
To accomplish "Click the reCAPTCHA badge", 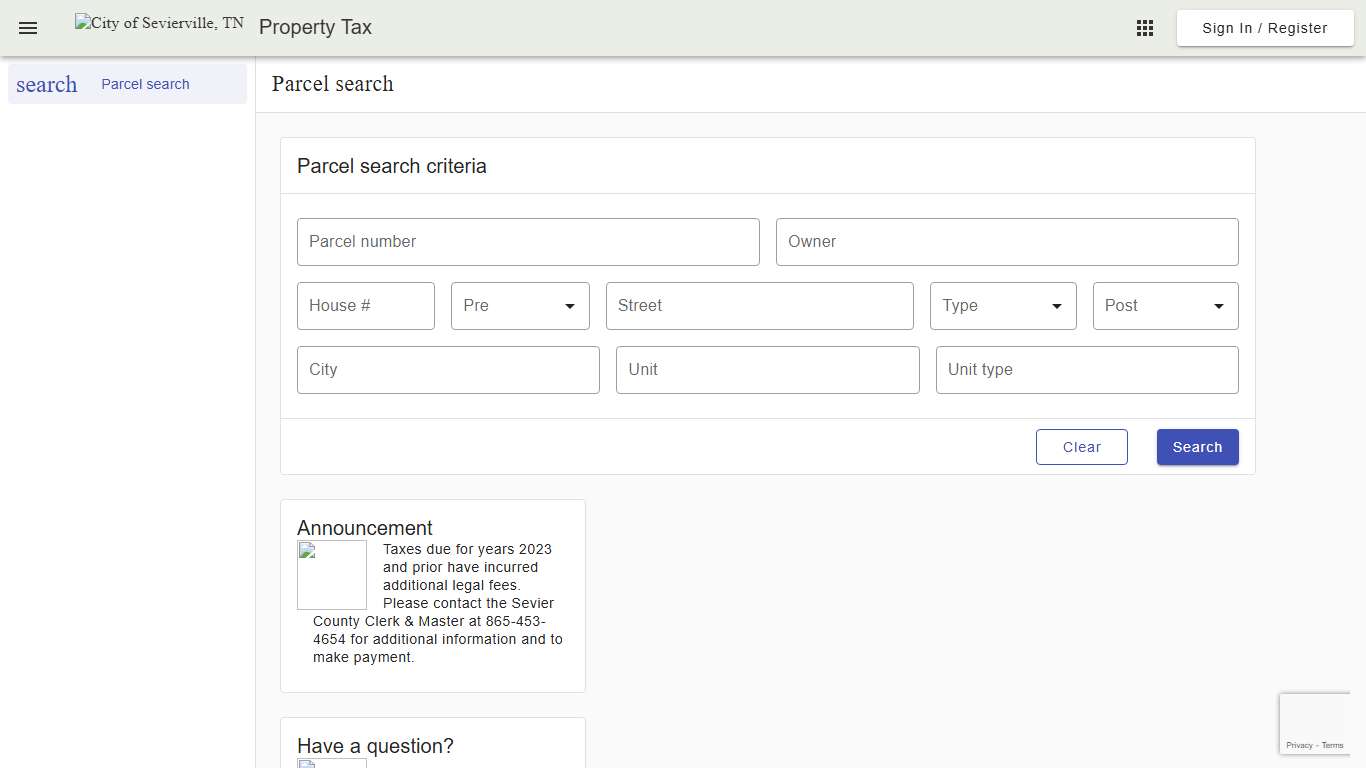I will pos(1315,722).
